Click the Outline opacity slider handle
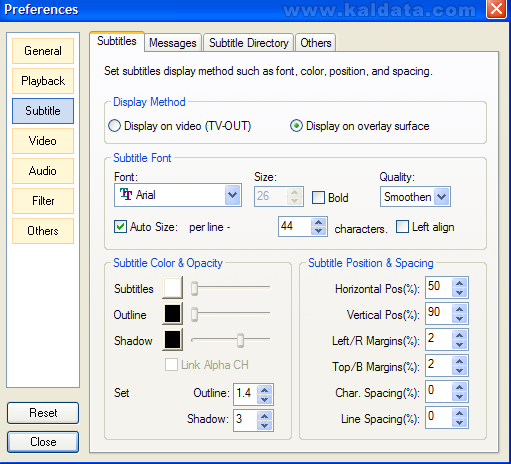This screenshot has width=511, height=464. coord(194,314)
